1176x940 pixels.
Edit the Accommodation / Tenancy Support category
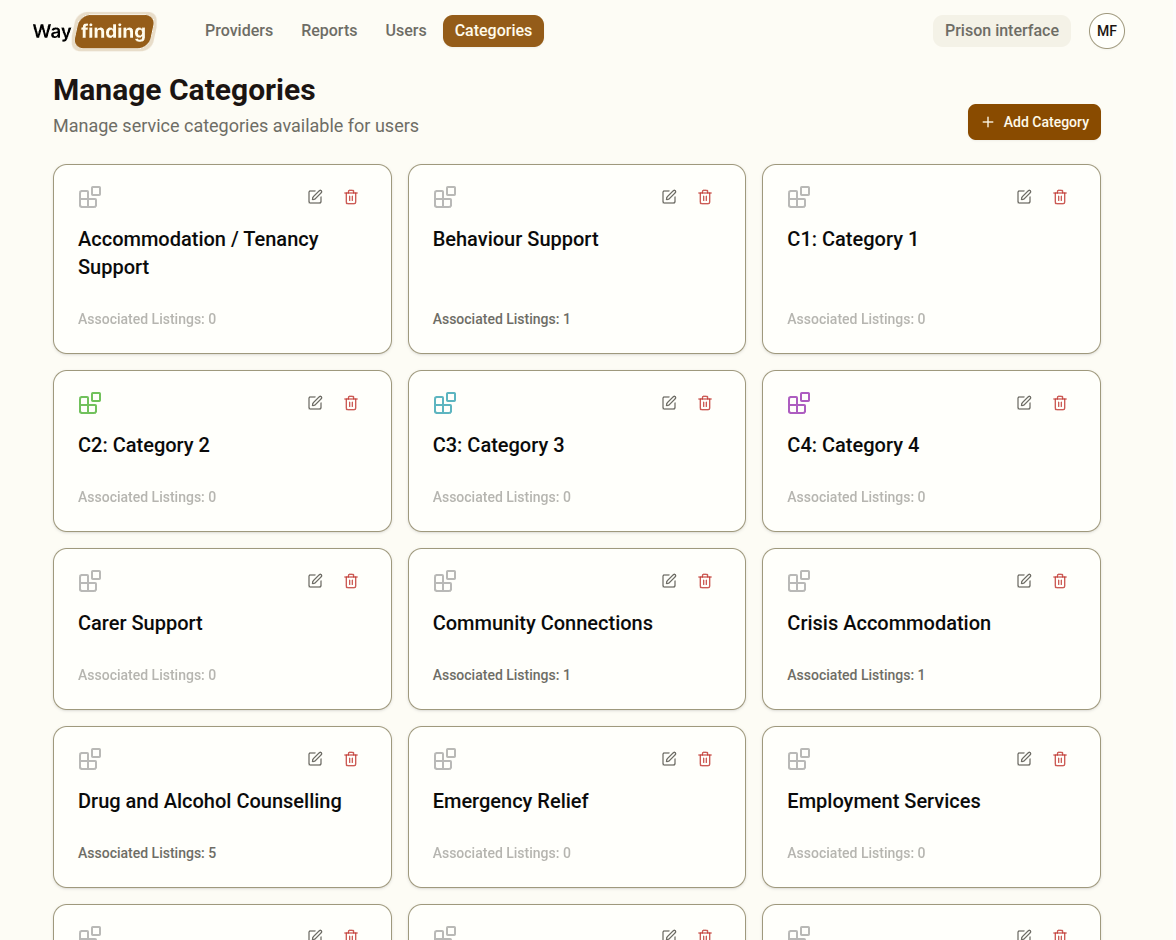314,197
